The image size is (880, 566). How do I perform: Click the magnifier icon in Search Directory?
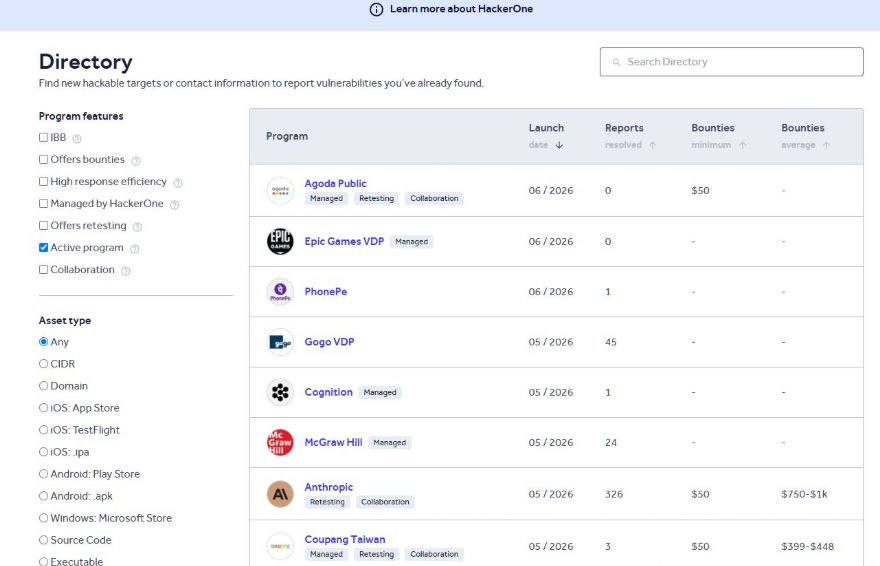click(x=616, y=62)
